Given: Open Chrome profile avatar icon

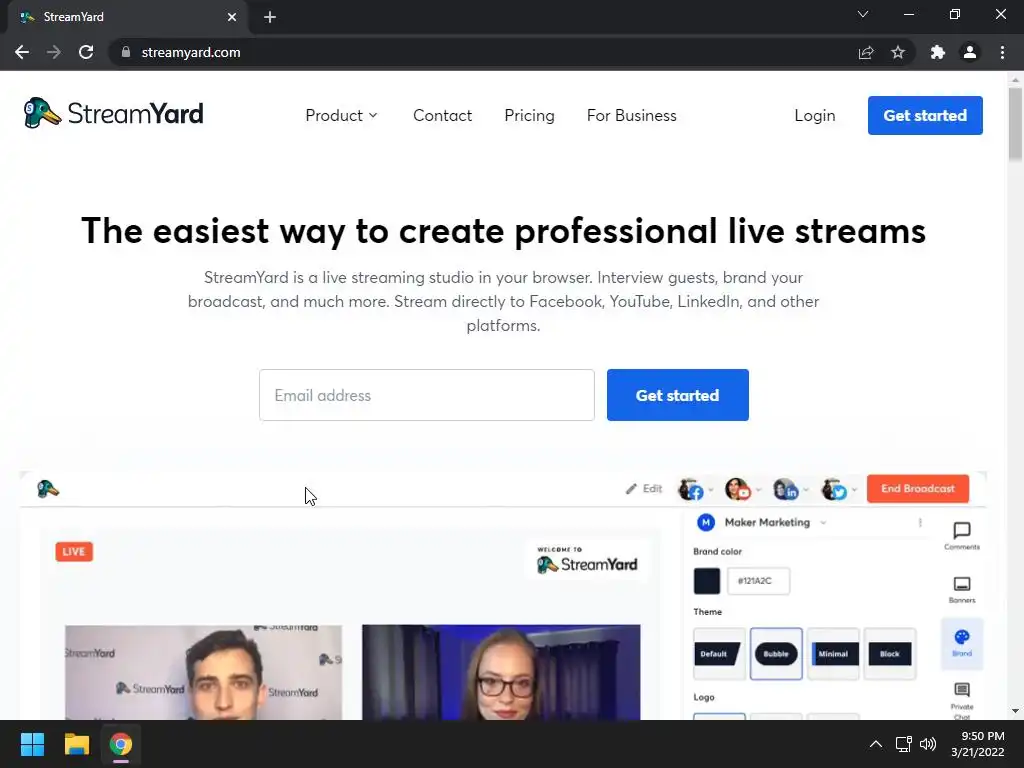Looking at the screenshot, I should pyautogui.click(x=970, y=52).
